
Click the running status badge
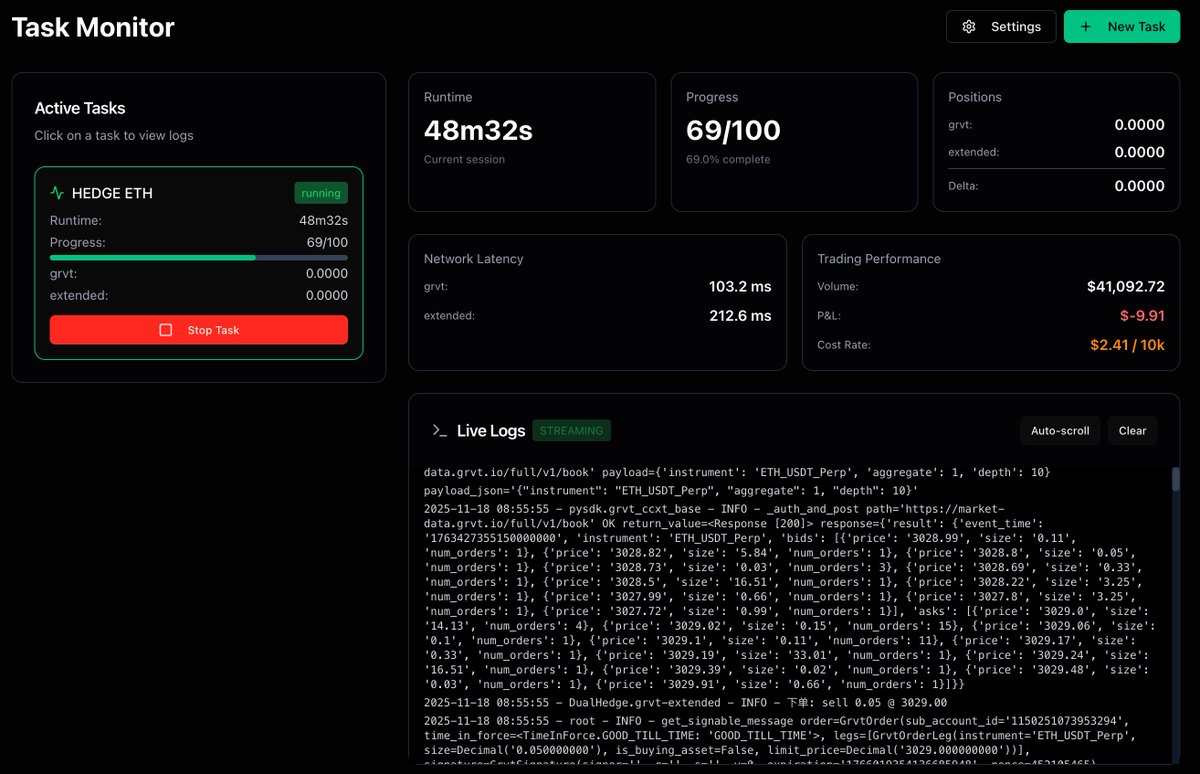321,193
